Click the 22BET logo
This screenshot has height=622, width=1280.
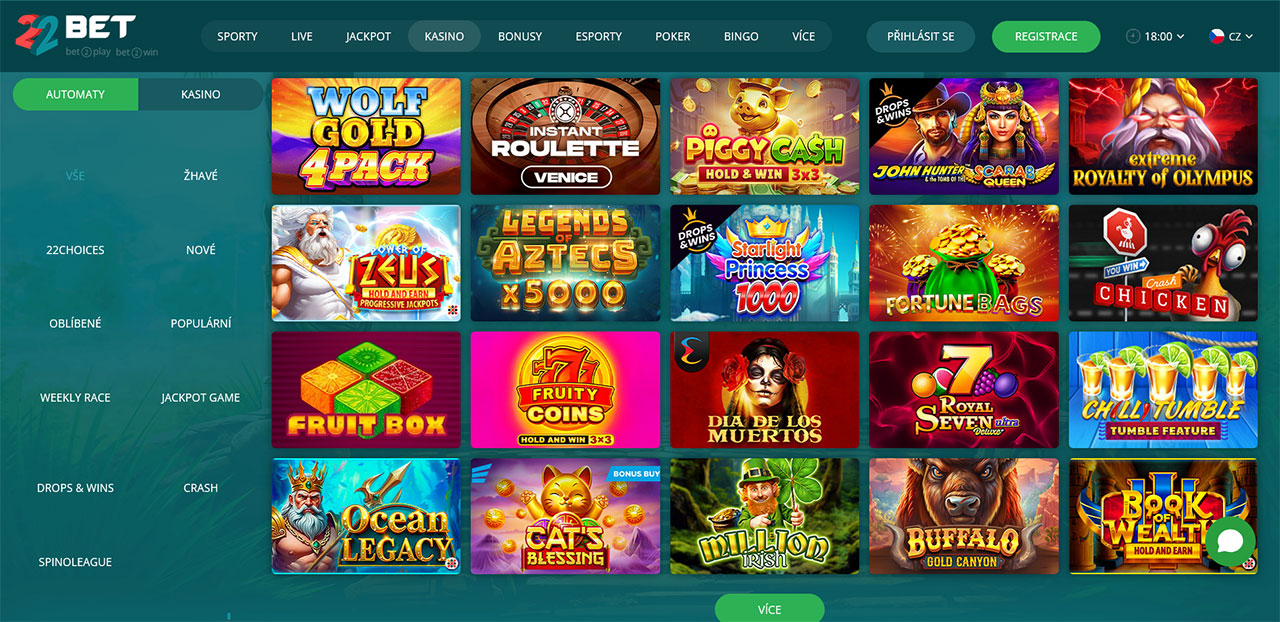click(x=76, y=36)
